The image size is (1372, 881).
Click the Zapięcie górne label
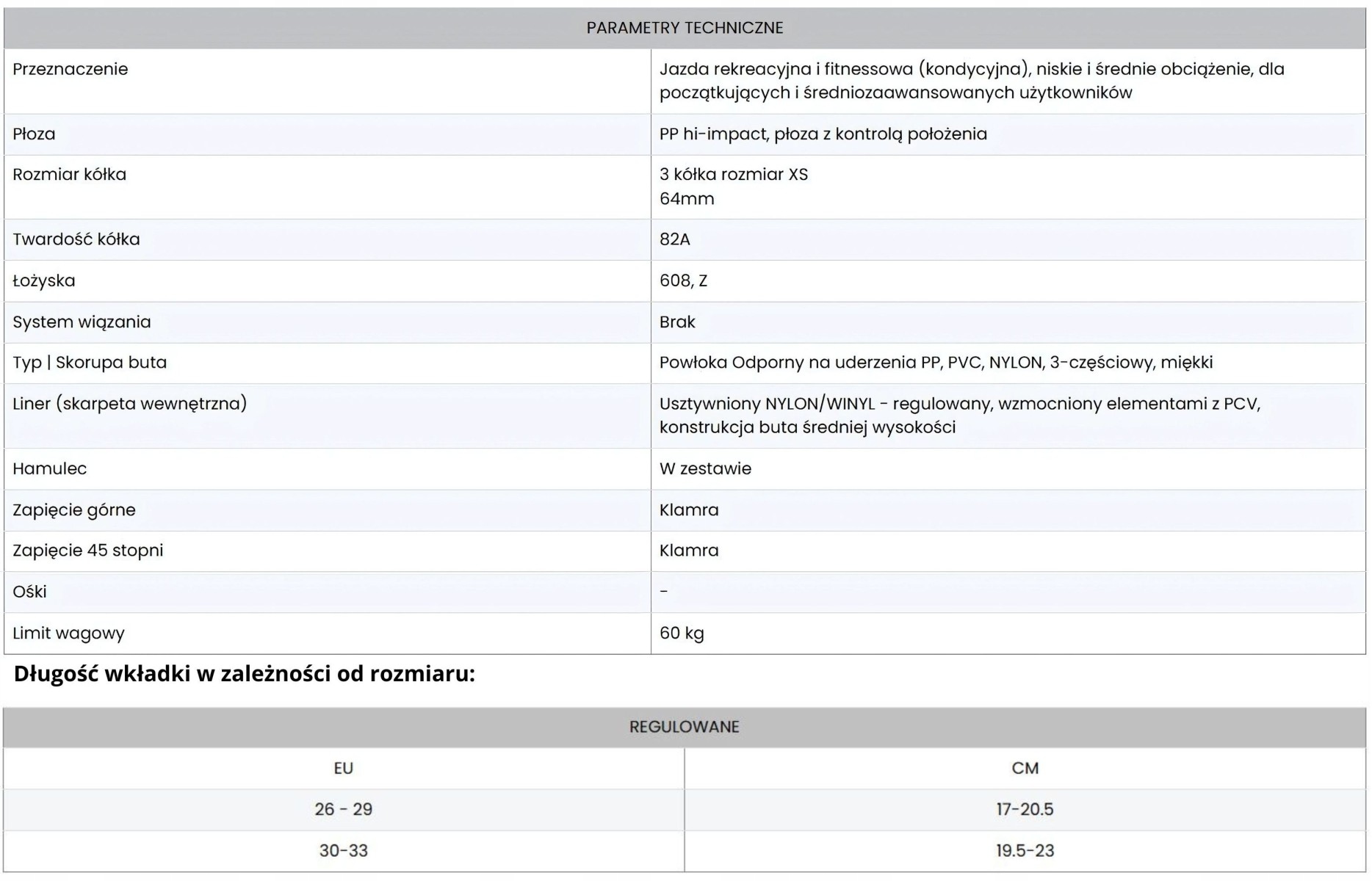[x=74, y=510]
